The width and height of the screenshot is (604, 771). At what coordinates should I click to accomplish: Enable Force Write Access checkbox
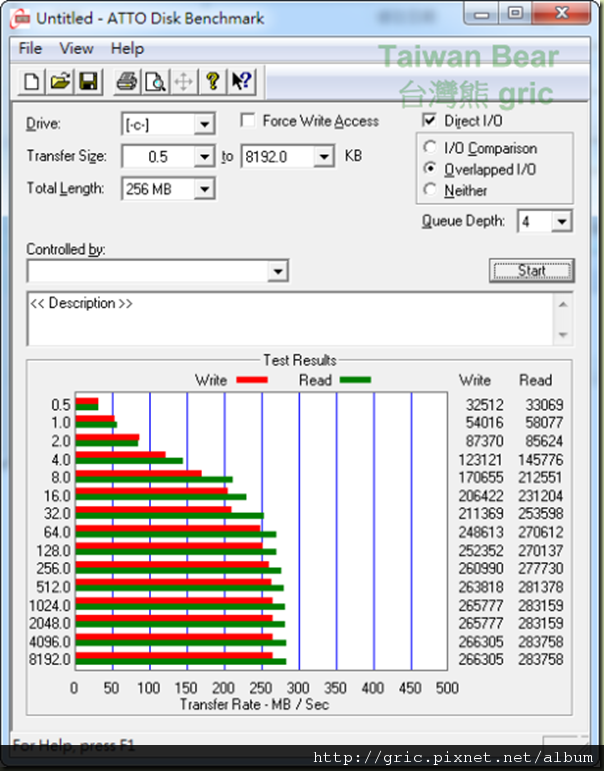coord(247,120)
